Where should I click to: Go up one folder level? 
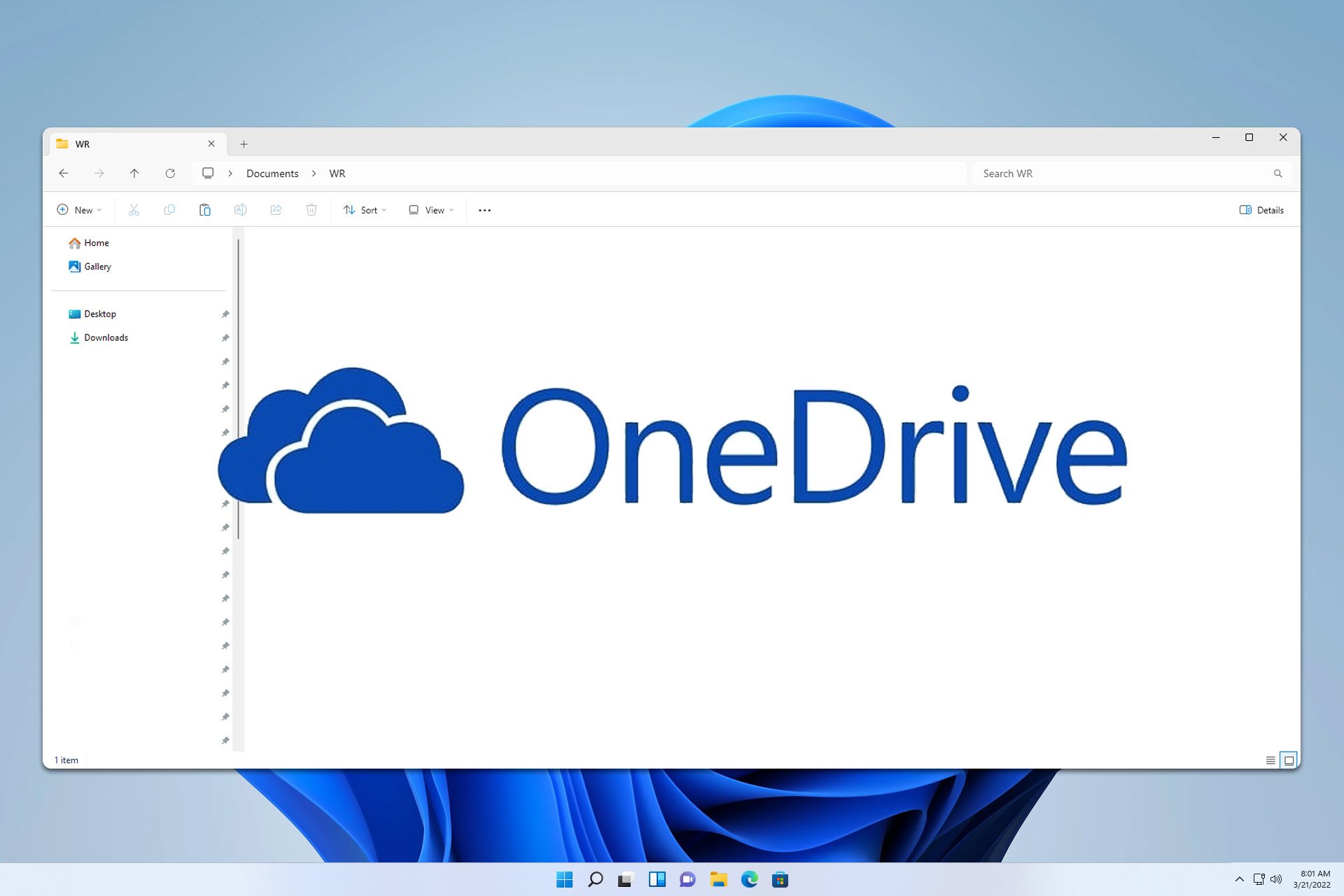point(134,174)
